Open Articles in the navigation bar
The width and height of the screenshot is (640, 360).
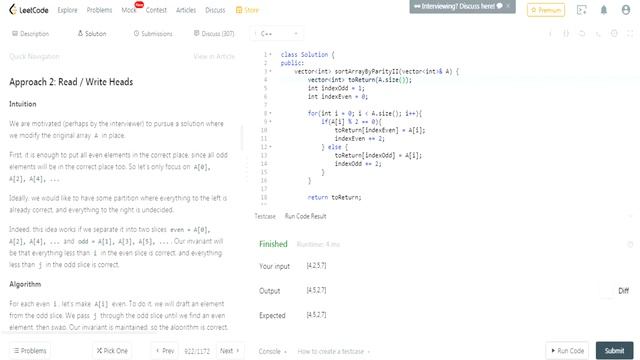tap(186, 10)
